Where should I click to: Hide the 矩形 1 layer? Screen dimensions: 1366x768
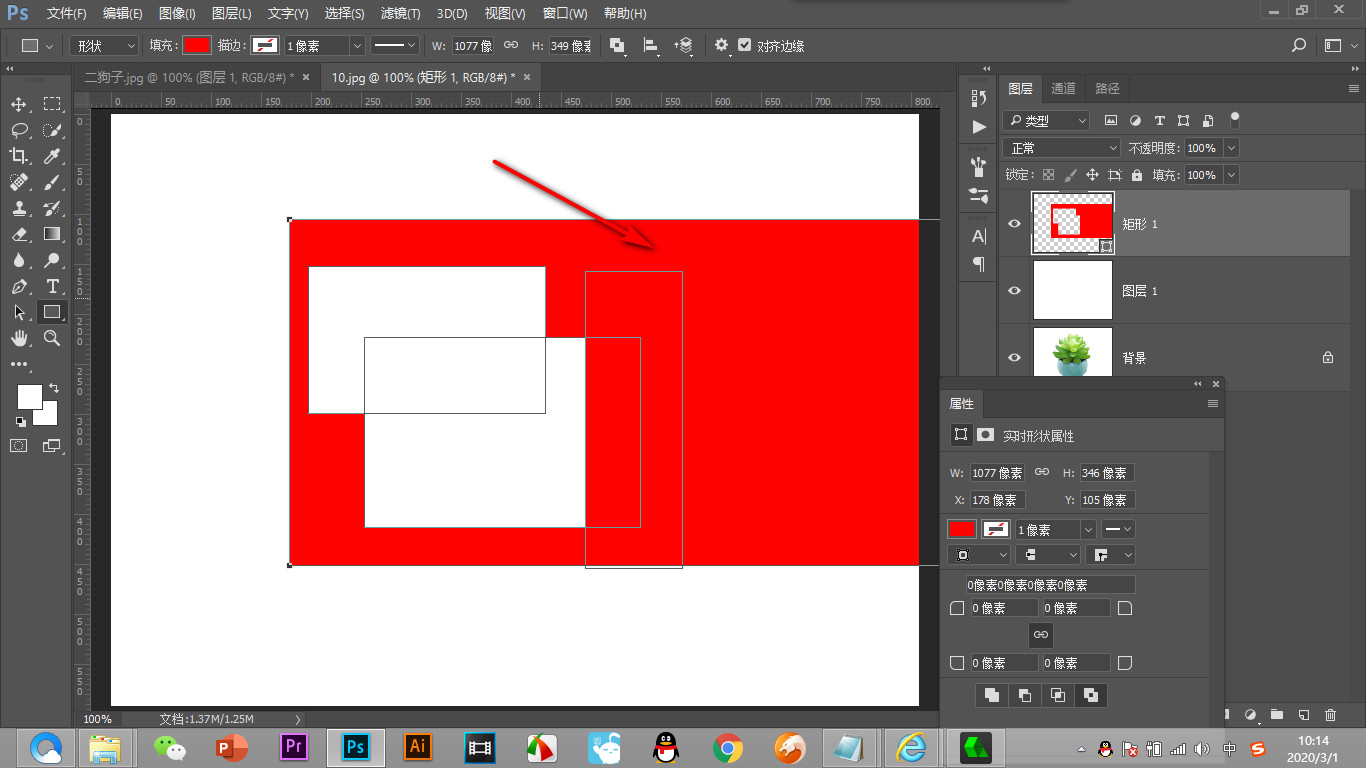click(x=1015, y=224)
